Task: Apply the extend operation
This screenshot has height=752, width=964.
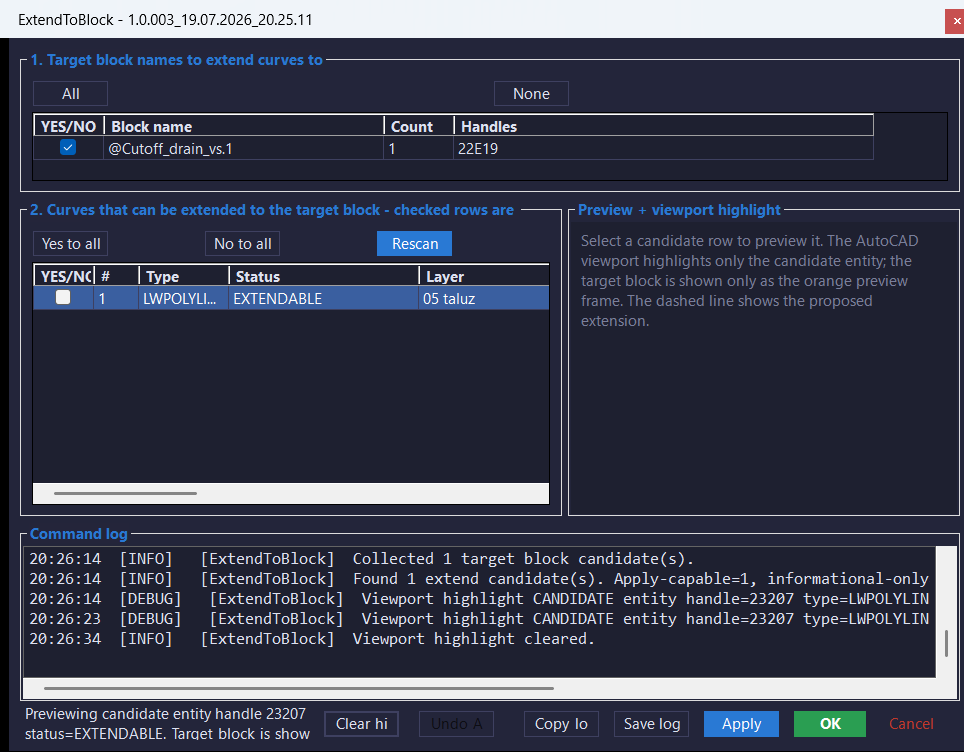Action: click(741, 724)
